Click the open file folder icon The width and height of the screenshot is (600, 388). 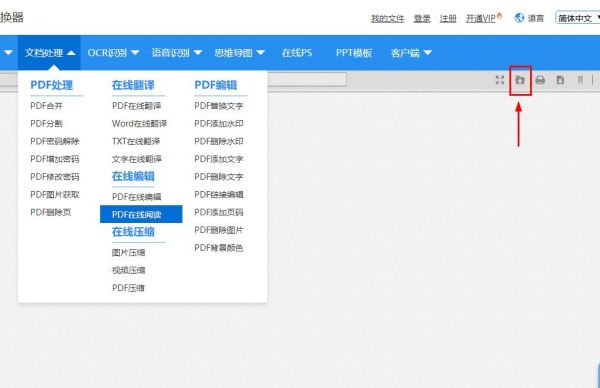[x=520, y=80]
